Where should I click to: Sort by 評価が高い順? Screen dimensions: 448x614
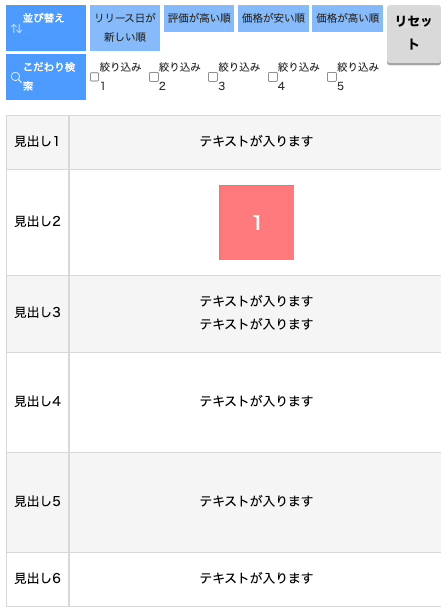[x=199, y=18]
